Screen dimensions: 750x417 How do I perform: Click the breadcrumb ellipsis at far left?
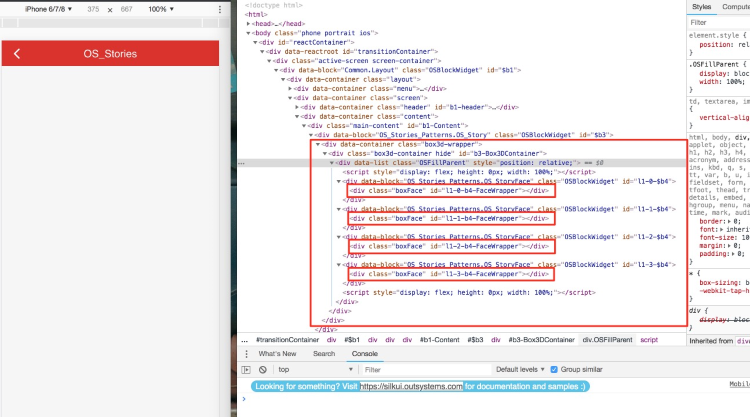[245, 340]
